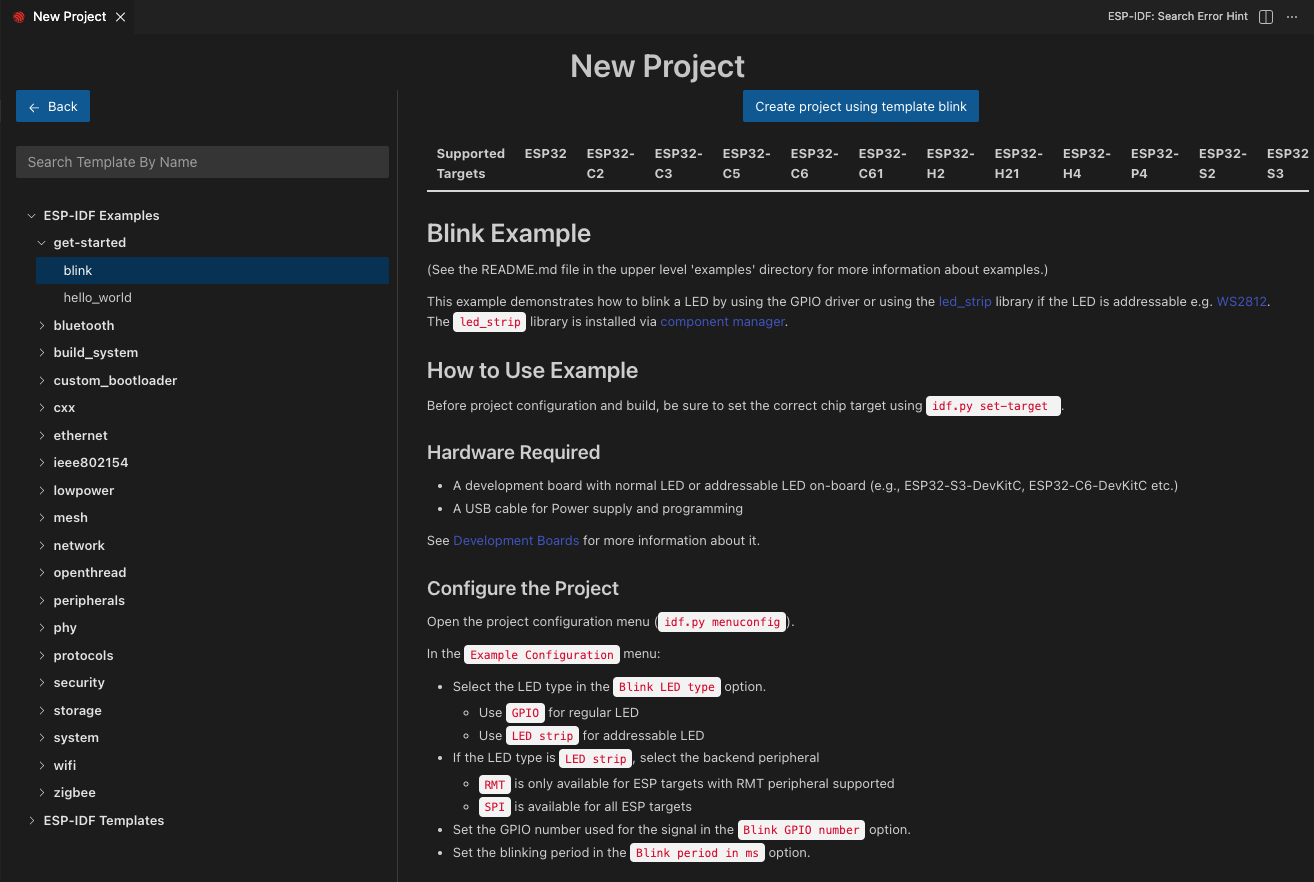Image resolution: width=1314 pixels, height=882 pixels.
Task: Select the blink example in the tree
Action: (77, 270)
